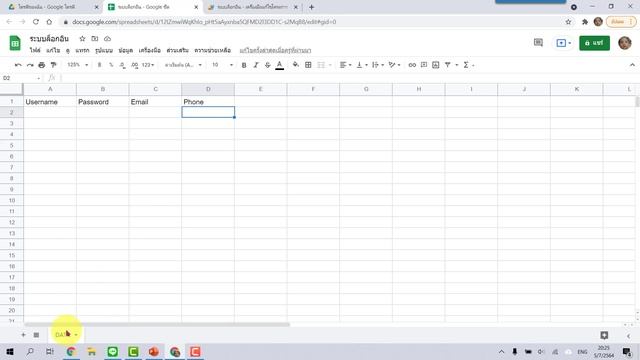Viewport: 640px width, 360px height.
Task: Open horizontal align dropdown
Action: click(x=345, y=65)
